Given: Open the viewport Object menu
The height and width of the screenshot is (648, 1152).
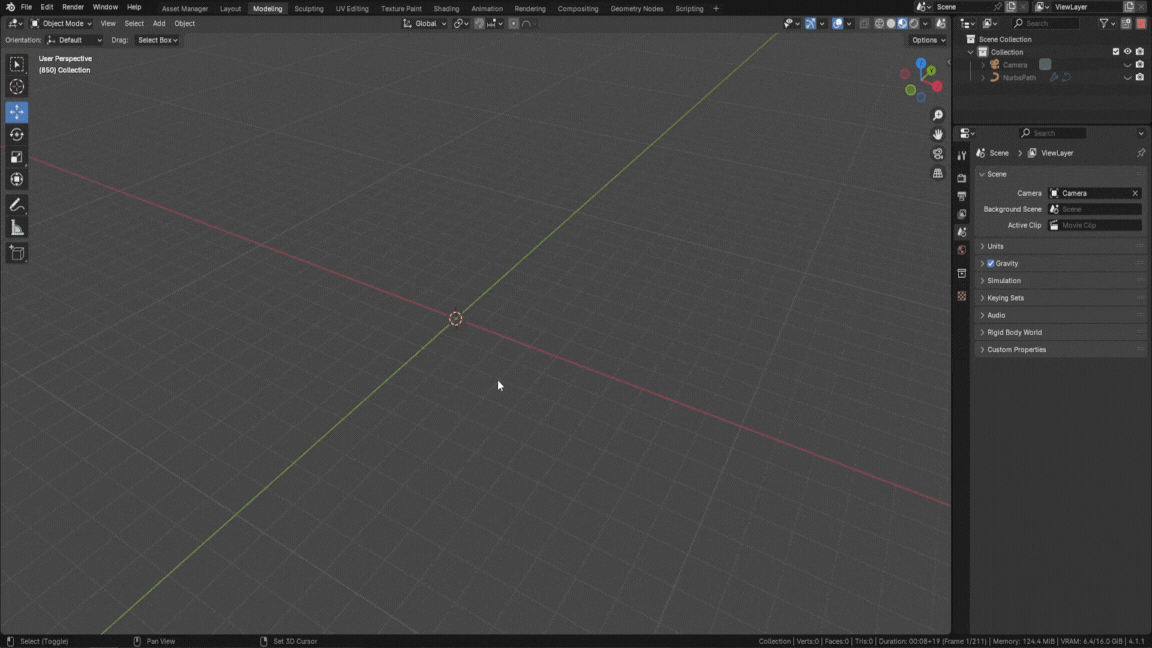Looking at the screenshot, I should click(184, 24).
